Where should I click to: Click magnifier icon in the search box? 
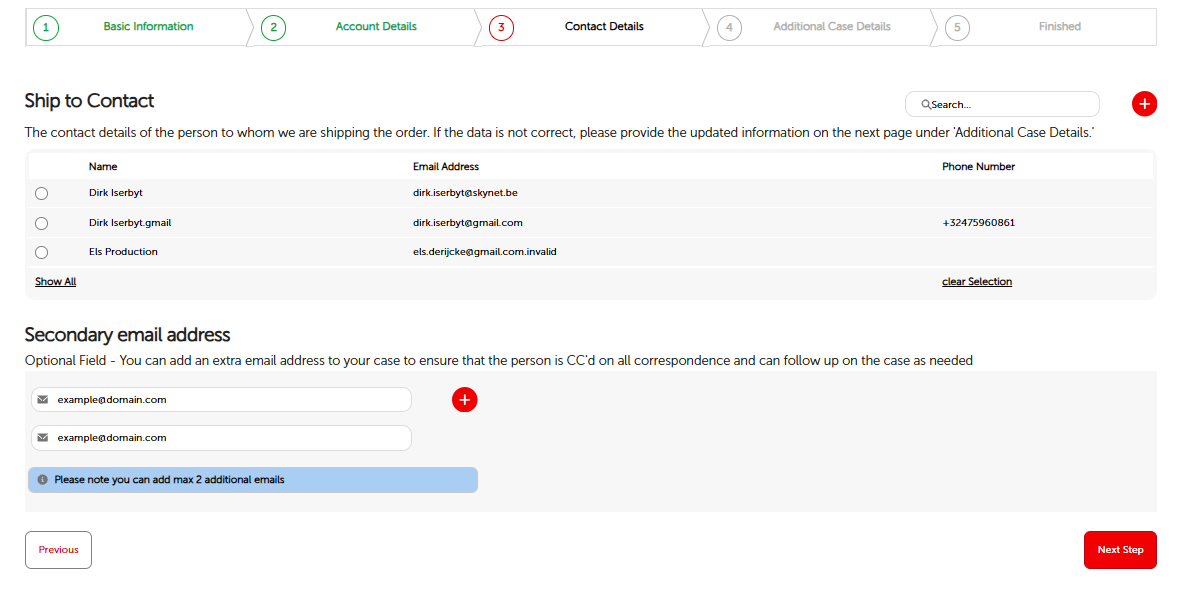click(926, 104)
